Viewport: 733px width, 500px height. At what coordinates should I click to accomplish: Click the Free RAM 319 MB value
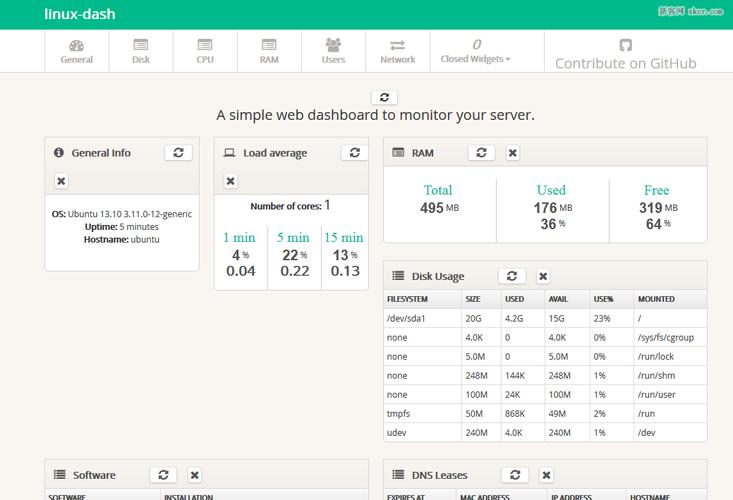(x=658, y=207)
